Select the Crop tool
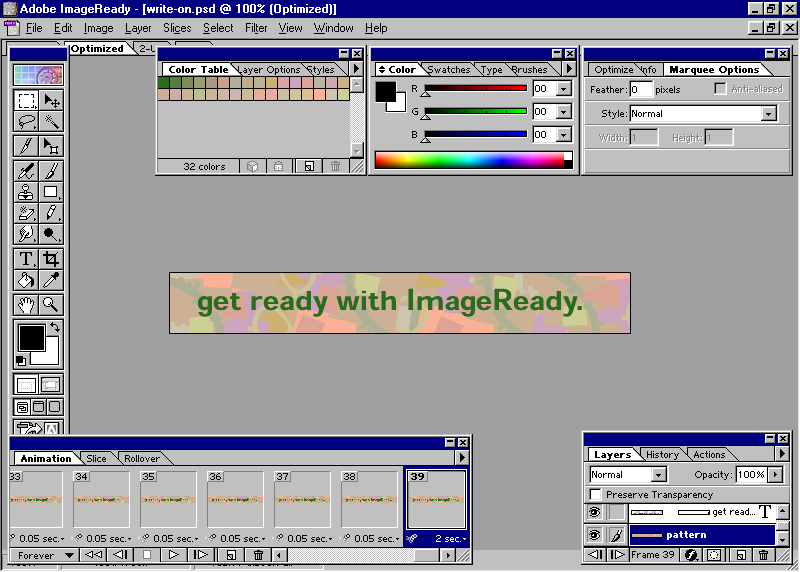Image resolution: width=800 pixels, height=572 pixels. pyautogui.click(x=51, y=259)
